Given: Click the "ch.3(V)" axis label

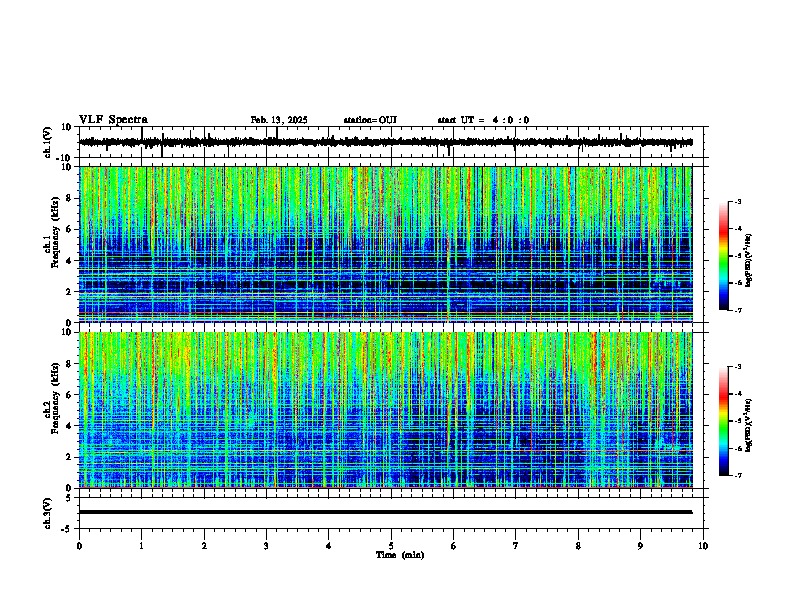Looking at the screenshot, I should point(48,514).
